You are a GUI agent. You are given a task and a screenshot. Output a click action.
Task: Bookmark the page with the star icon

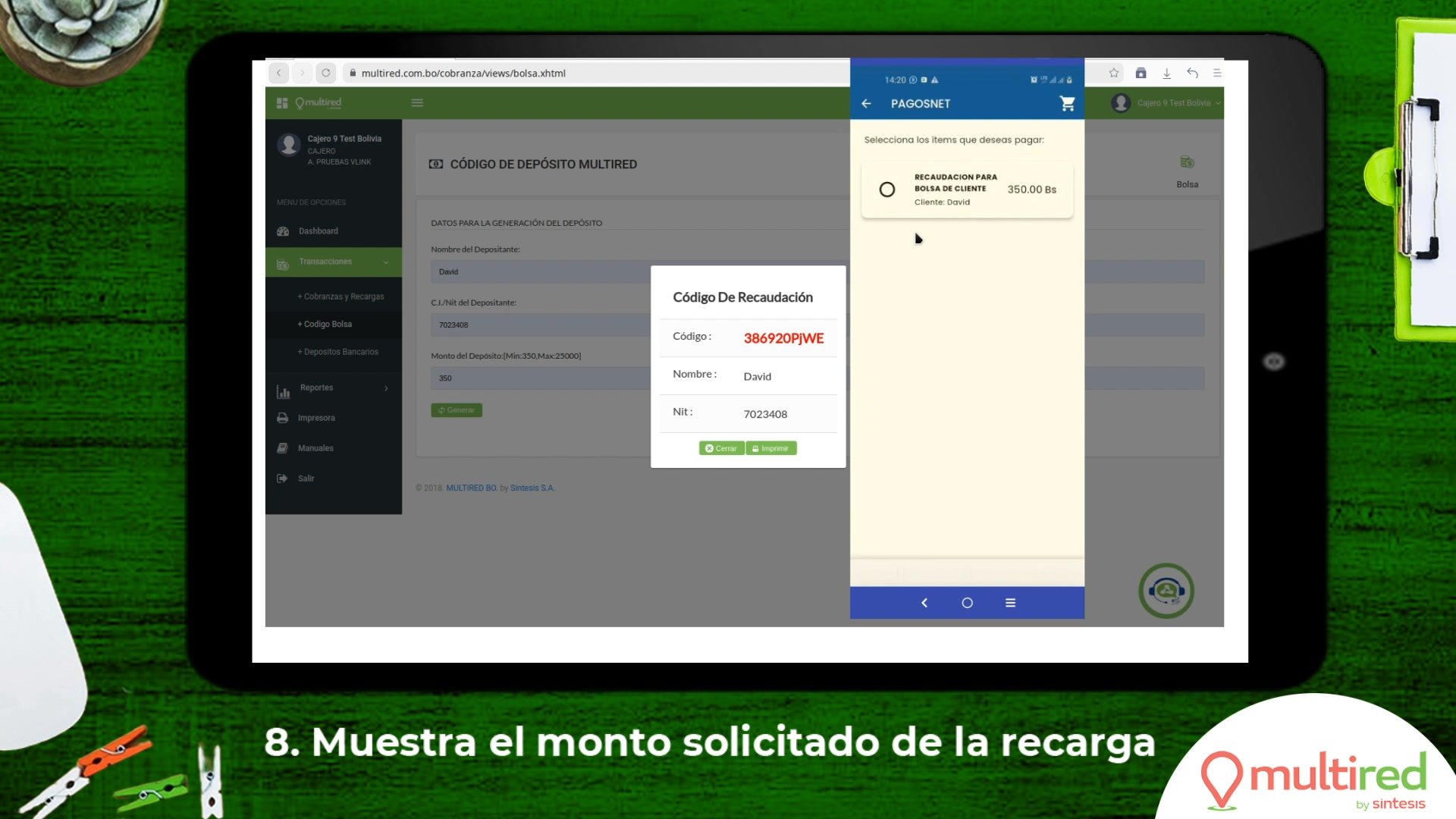point(1113,73)
